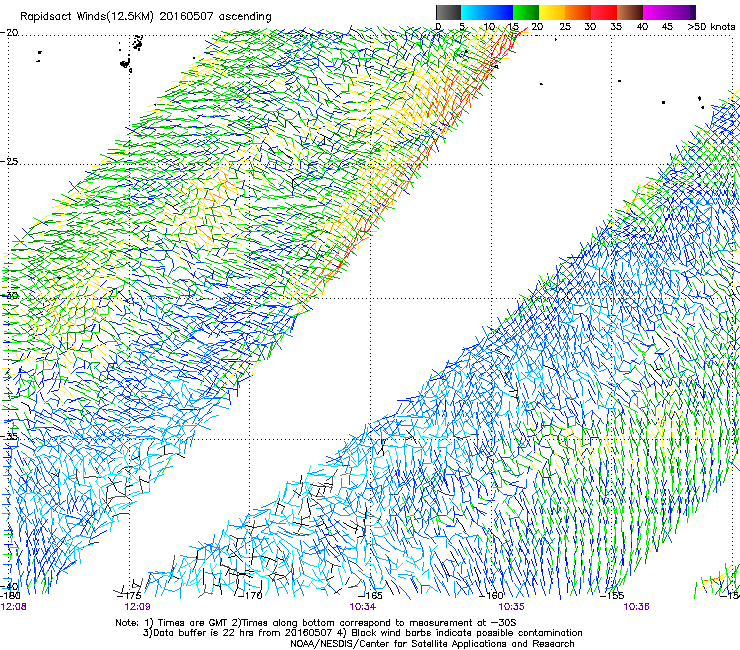Click the '10:35' pass time label
Image resolution: width=740 pixels, height=650 pixels.
(512, 607)
